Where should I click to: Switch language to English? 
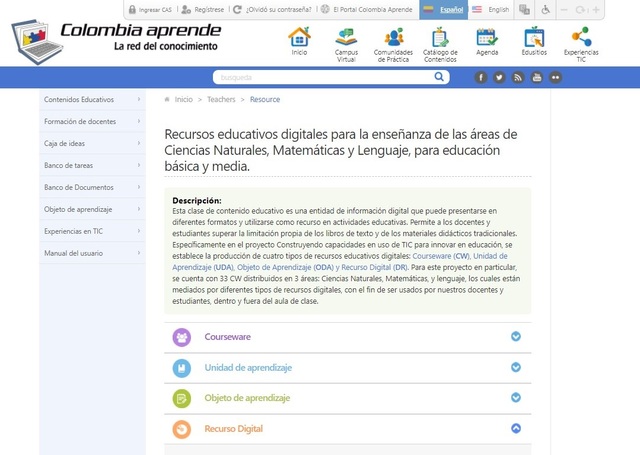coord(491,9)
